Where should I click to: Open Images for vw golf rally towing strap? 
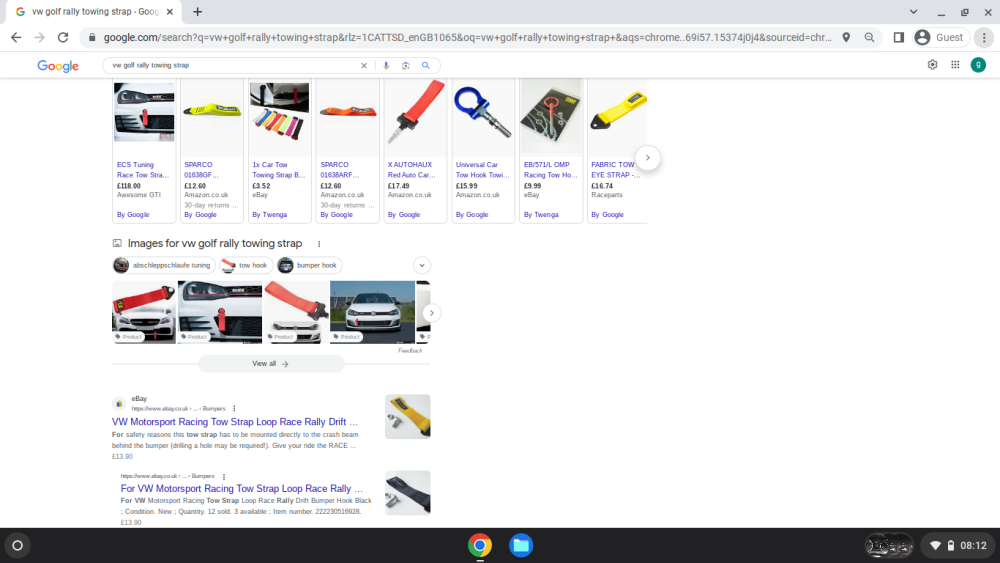tap(214, 244)
